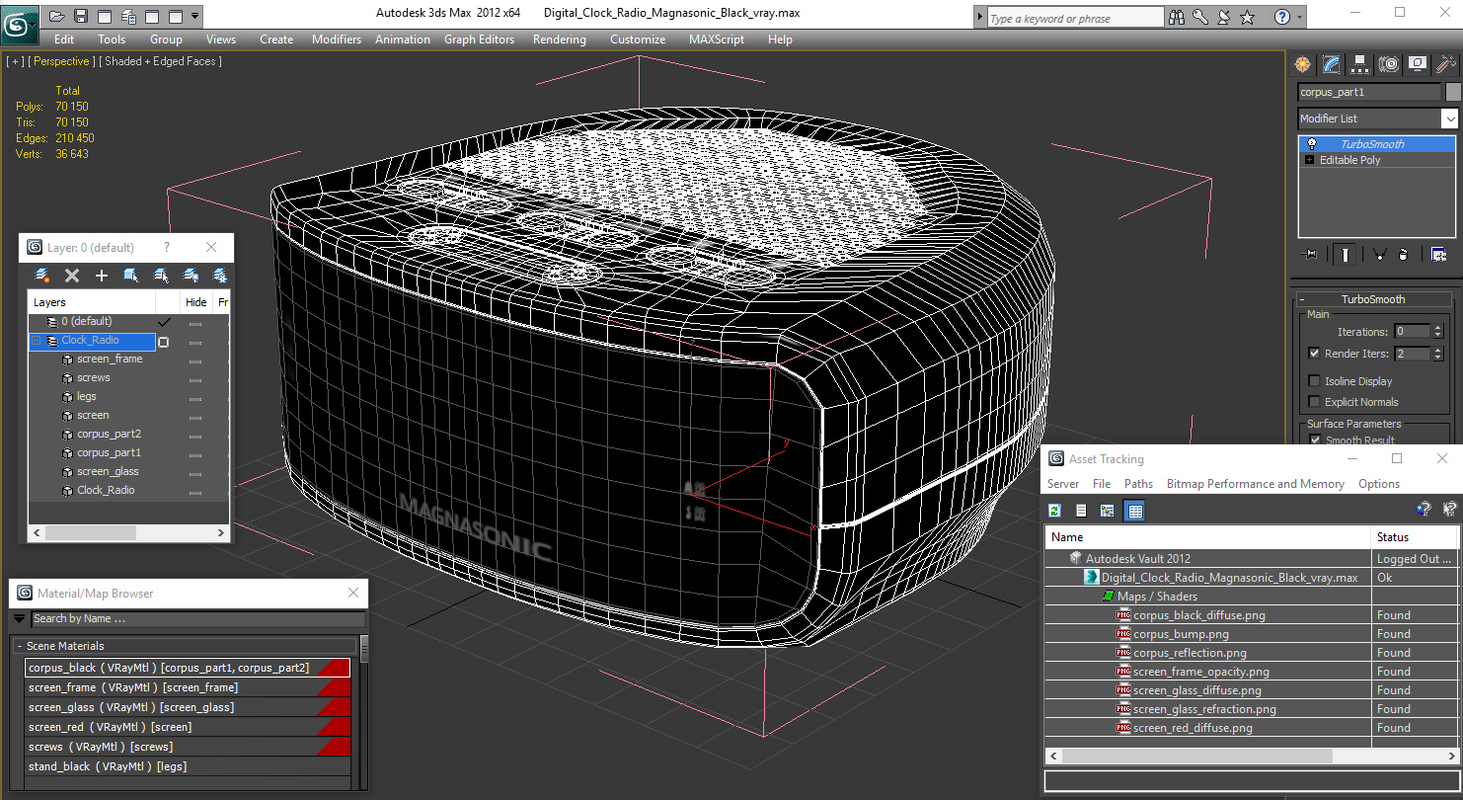The width and height of the screenshot is (1463, 800).
Task: Select the Modify panel icon
Action: click(x=1331, y=64)
